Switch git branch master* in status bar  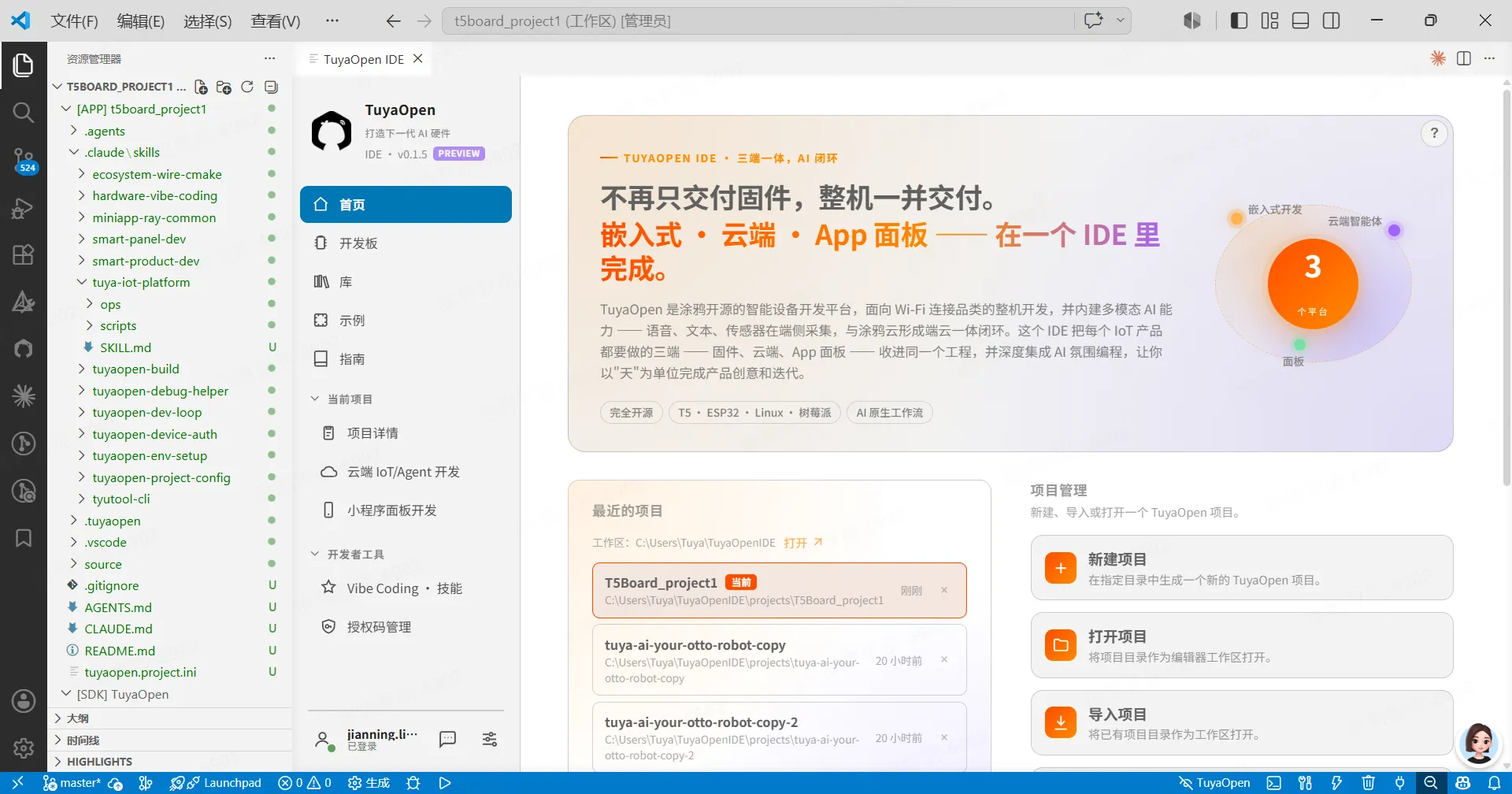pyautogui.click(x=72, y=783)
